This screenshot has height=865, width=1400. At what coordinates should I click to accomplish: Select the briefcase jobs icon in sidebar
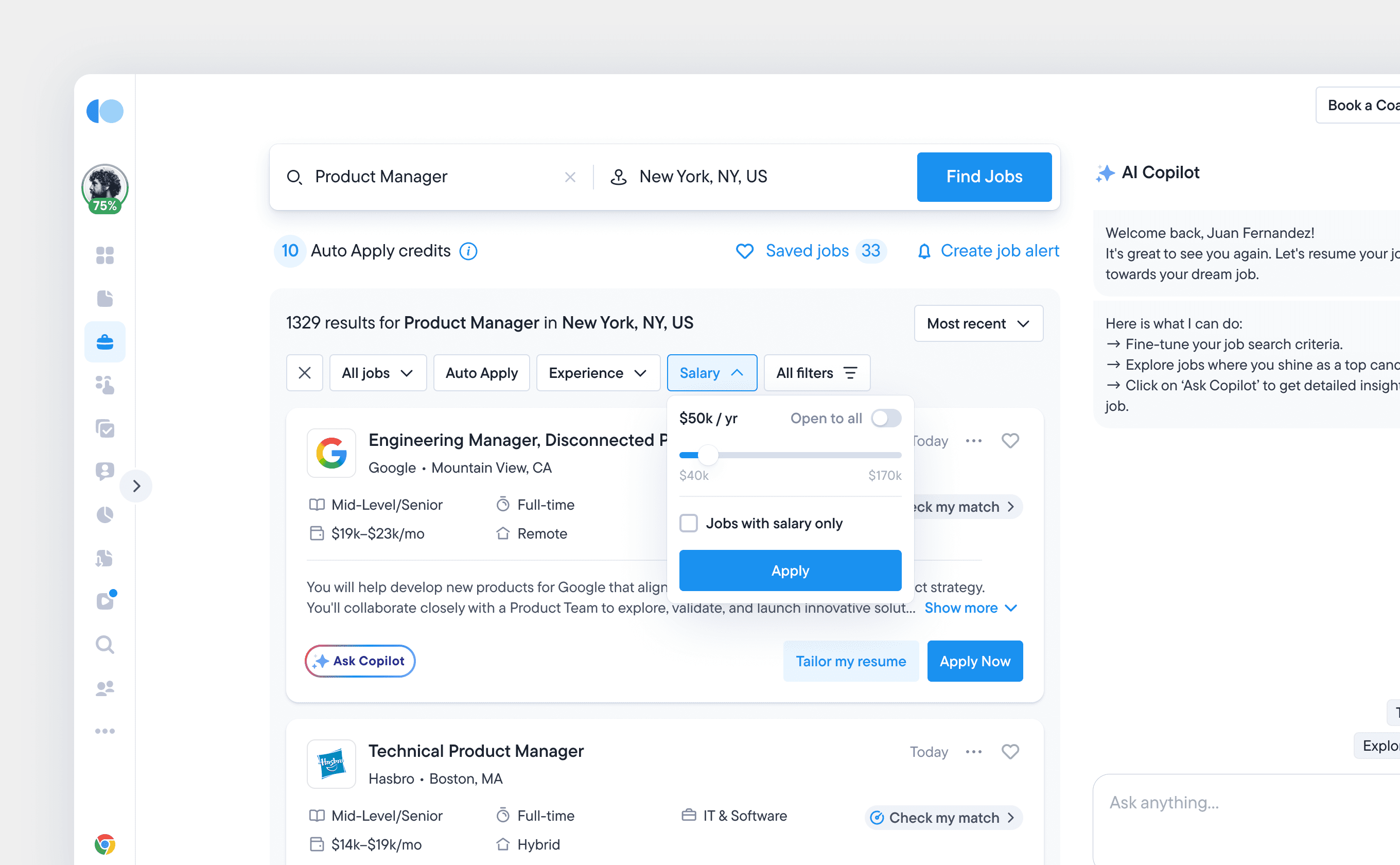pyautogui.click(x=104, y=341)
